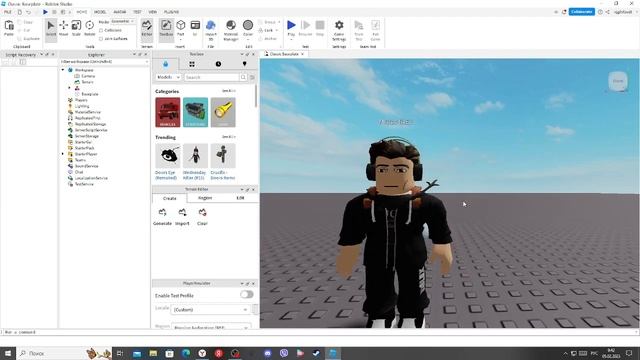Select Lighting in Explorer

[82, 106]
